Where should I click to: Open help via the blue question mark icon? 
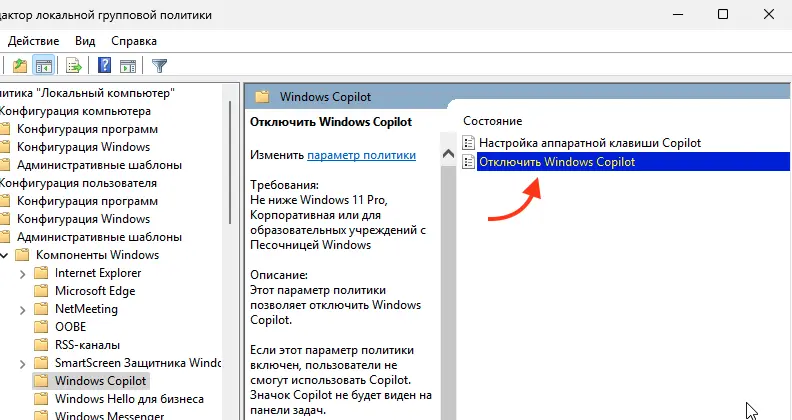click(x=105, y=65)
